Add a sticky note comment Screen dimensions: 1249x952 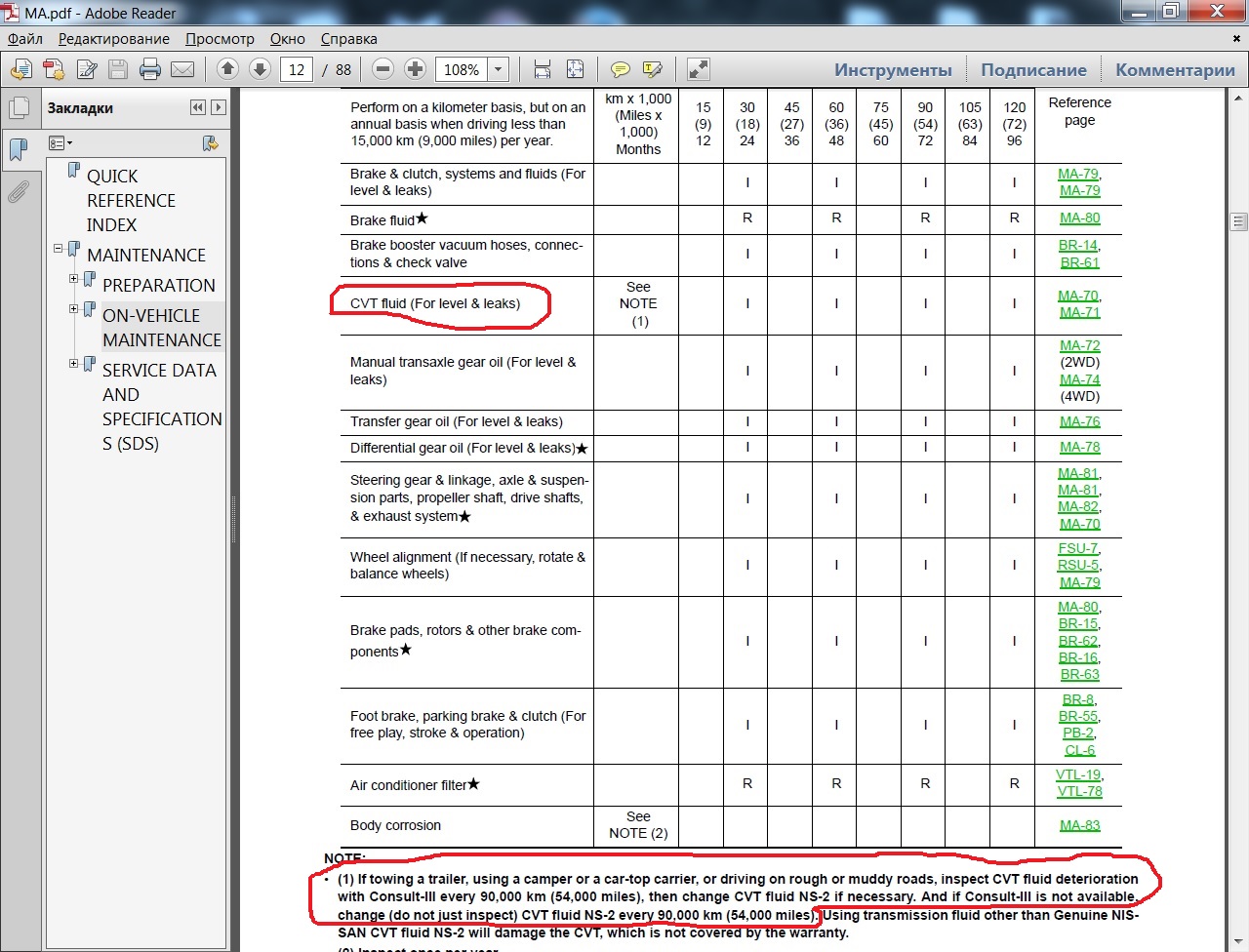pyautogui.click(x=620, y=69)
